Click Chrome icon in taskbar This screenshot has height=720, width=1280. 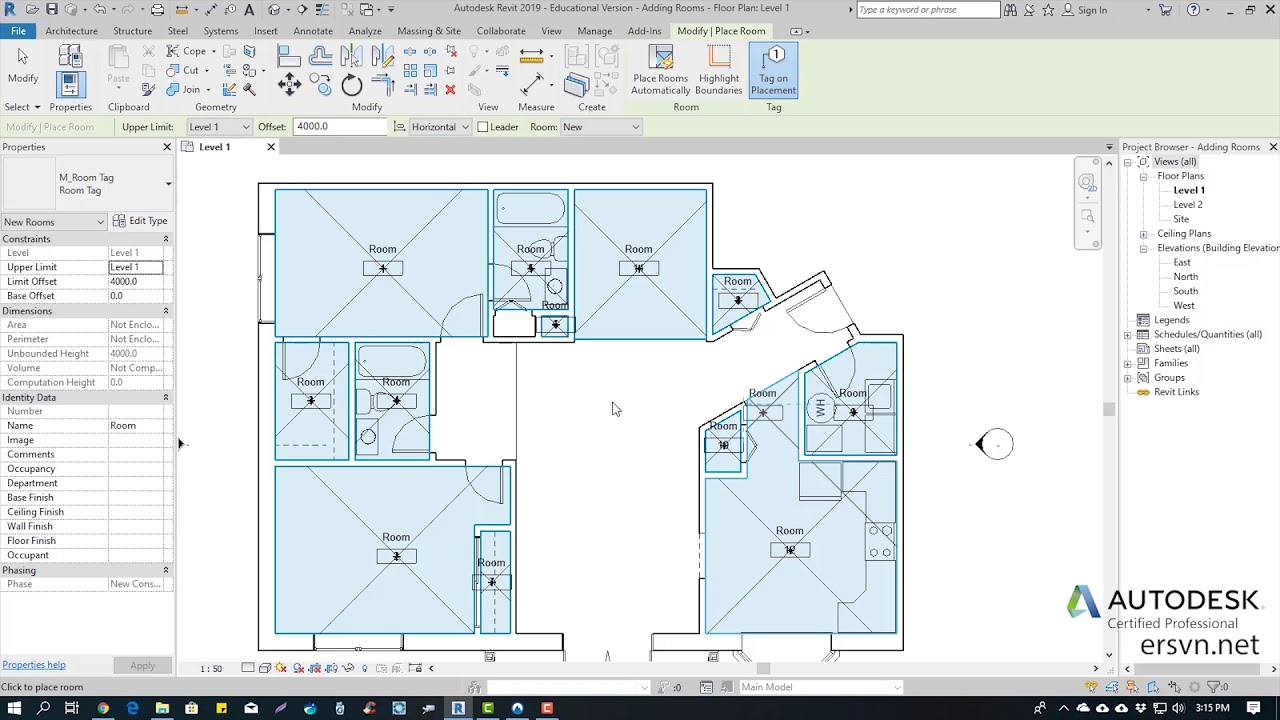click(x=103, y=708)
